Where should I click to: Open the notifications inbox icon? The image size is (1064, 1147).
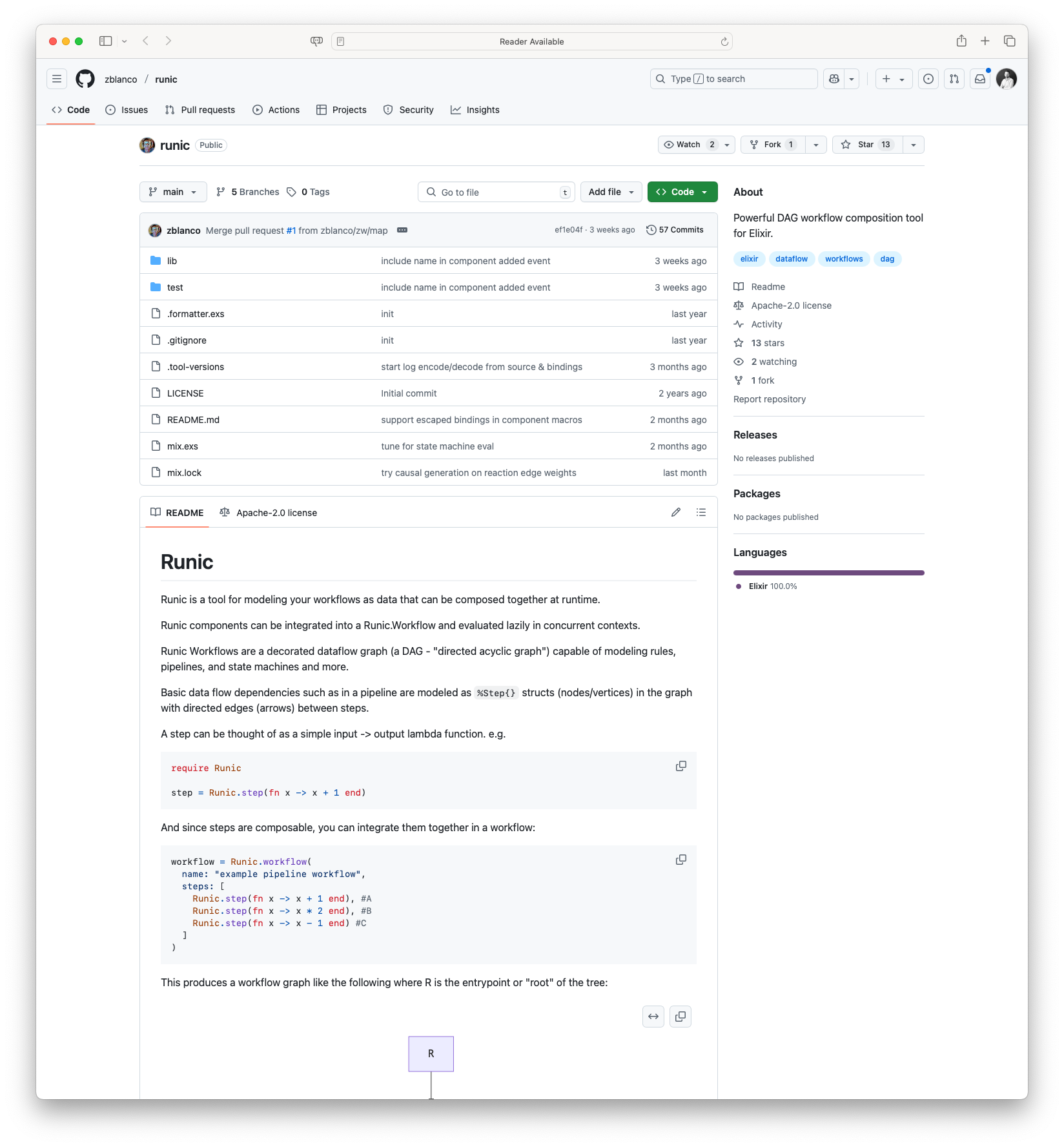coord(979,79)
